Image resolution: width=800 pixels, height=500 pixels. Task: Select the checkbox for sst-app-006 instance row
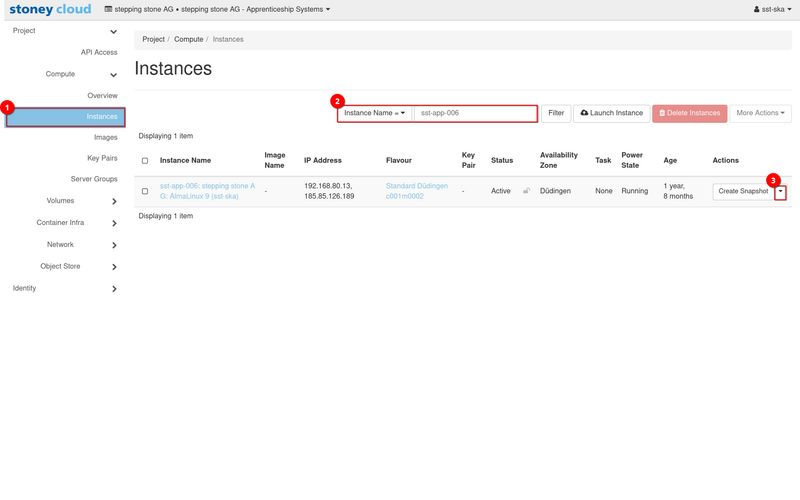[145, 191]
